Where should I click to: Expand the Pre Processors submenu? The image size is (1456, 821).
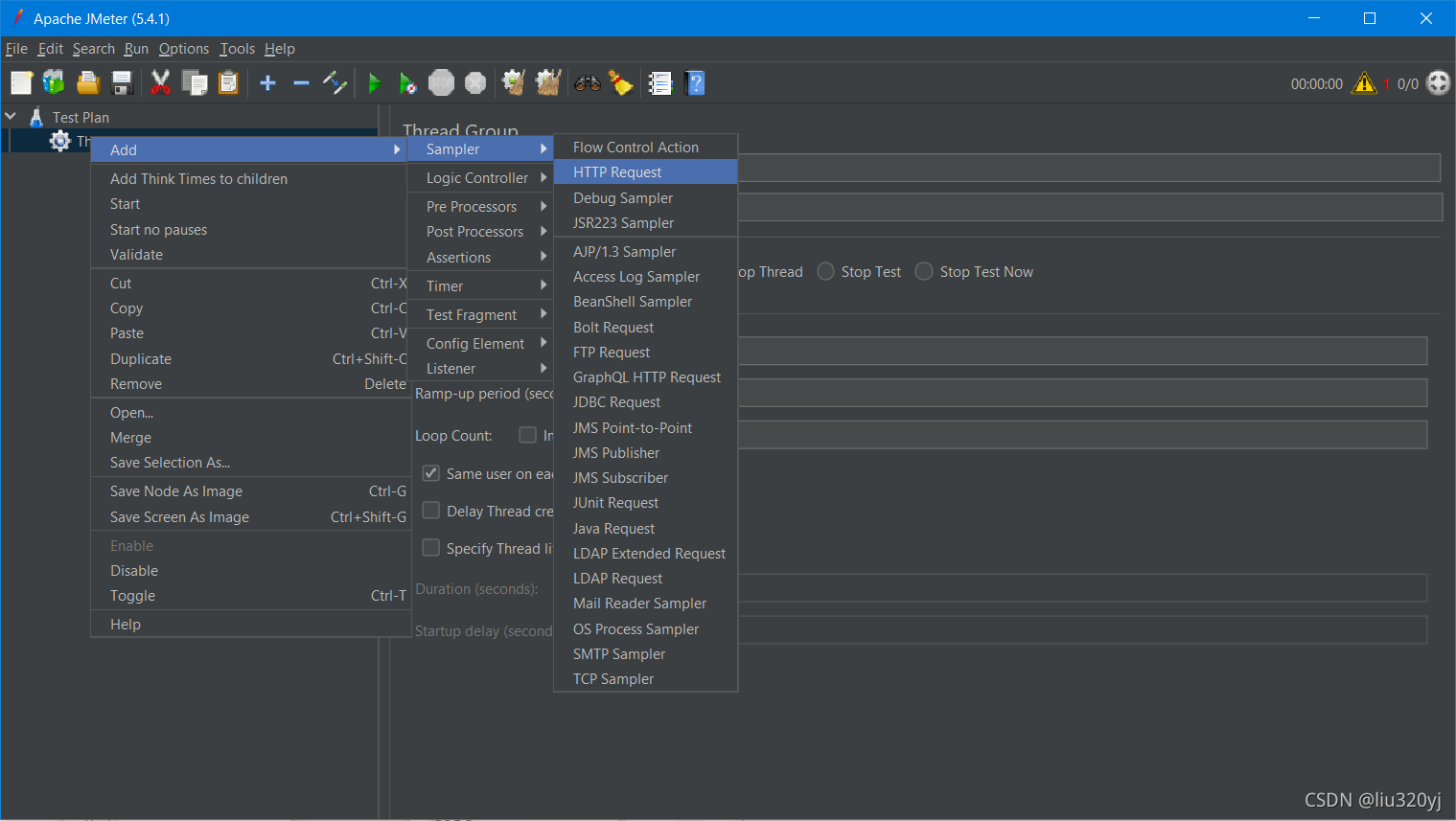[481, 207]
